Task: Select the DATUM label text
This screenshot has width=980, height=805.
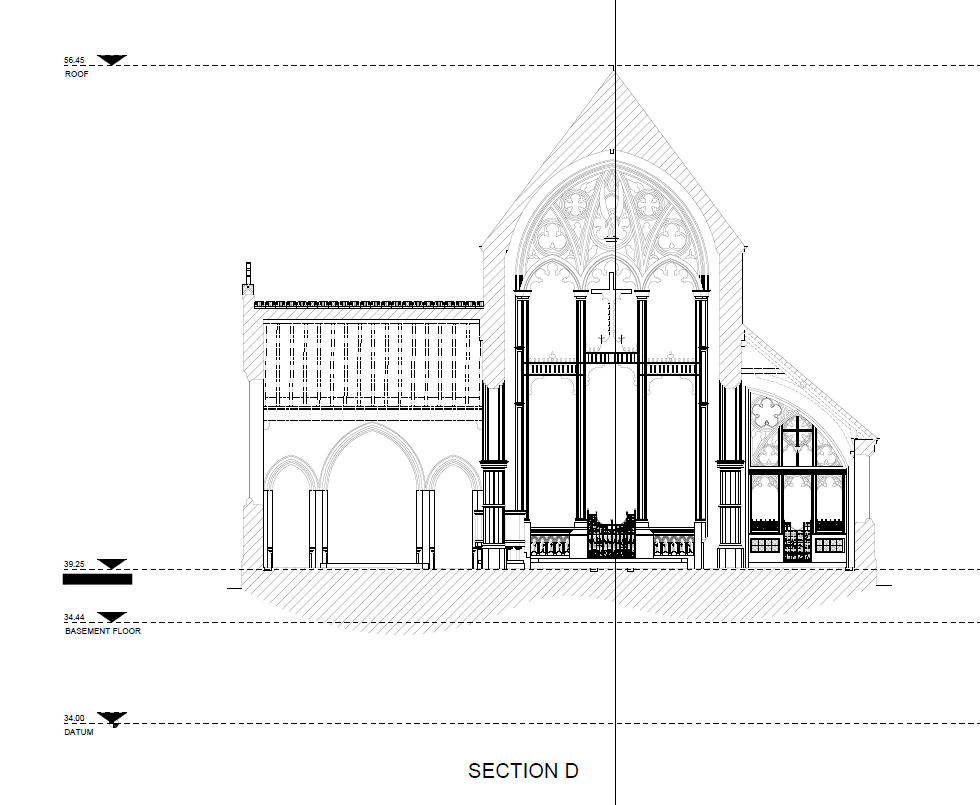Action: click(x=79, y=733)
